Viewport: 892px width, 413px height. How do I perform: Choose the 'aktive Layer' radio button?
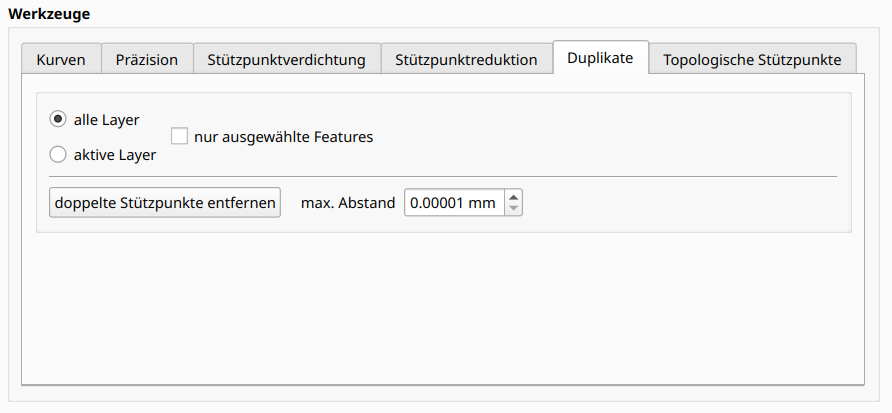[x=58, y=154]
